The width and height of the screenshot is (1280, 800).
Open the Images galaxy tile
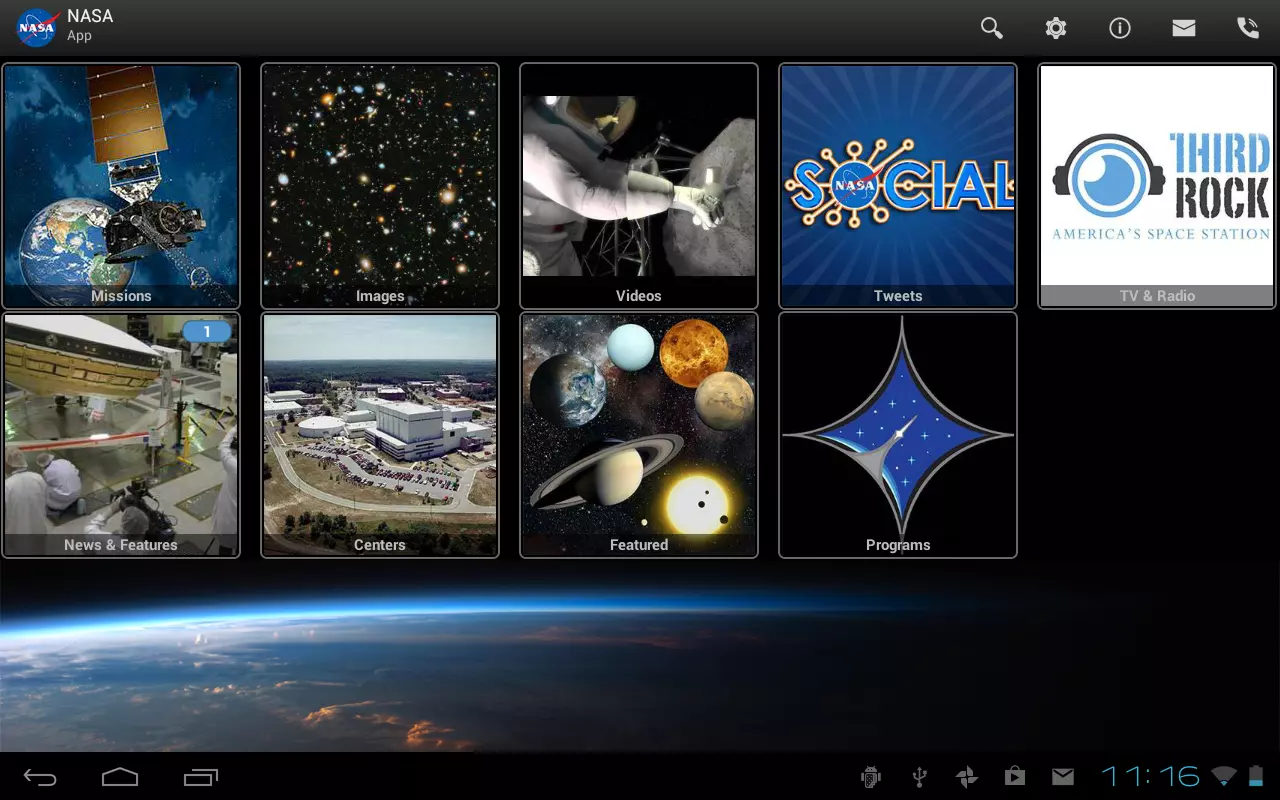click(380, 186)
